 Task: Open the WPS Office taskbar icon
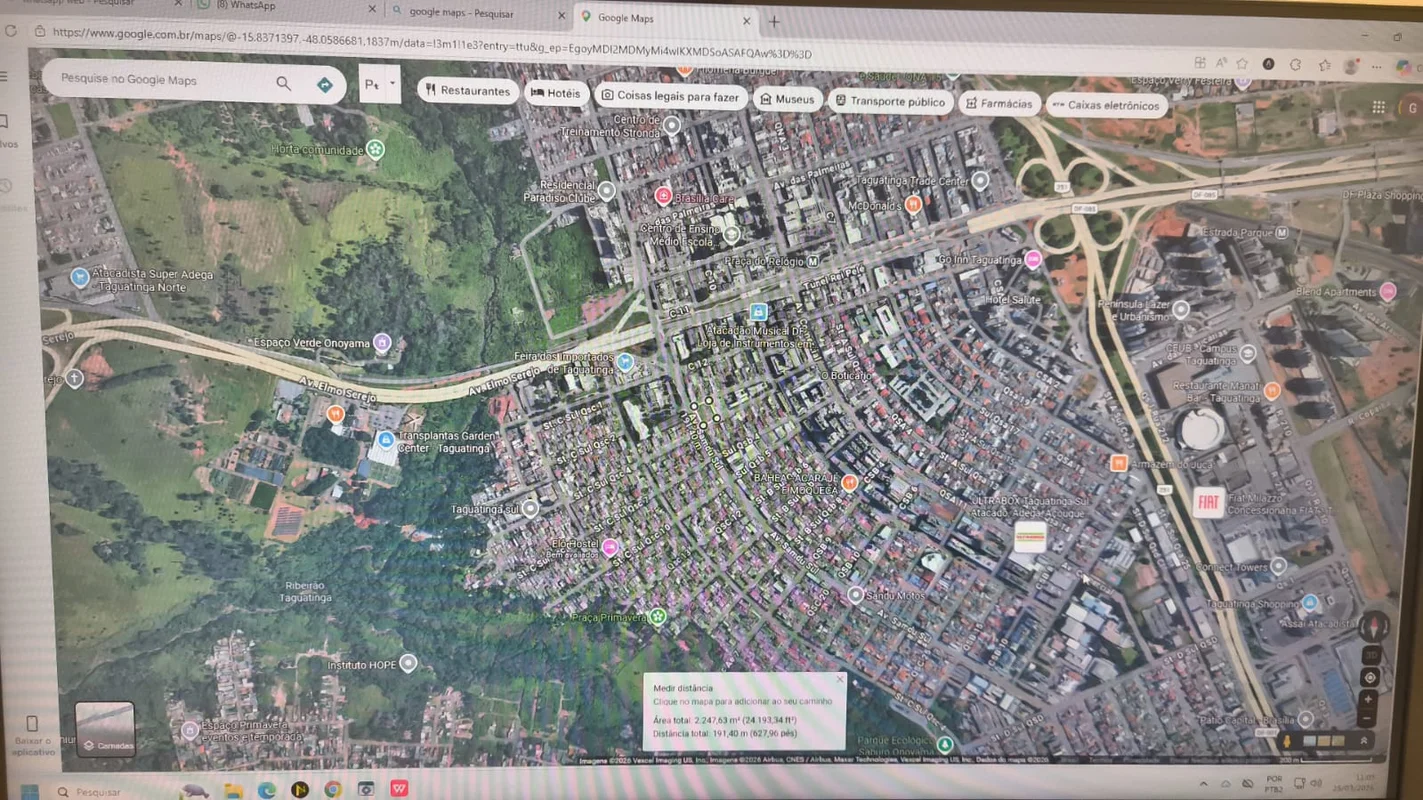coord(399,790)
